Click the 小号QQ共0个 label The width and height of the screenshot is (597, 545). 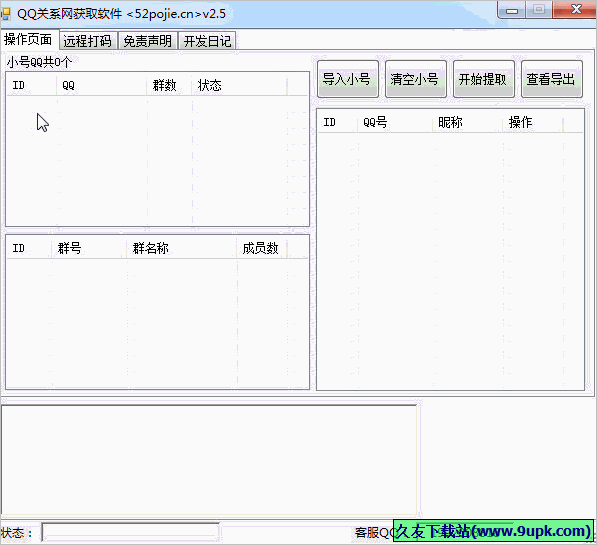tap(39, 62)
